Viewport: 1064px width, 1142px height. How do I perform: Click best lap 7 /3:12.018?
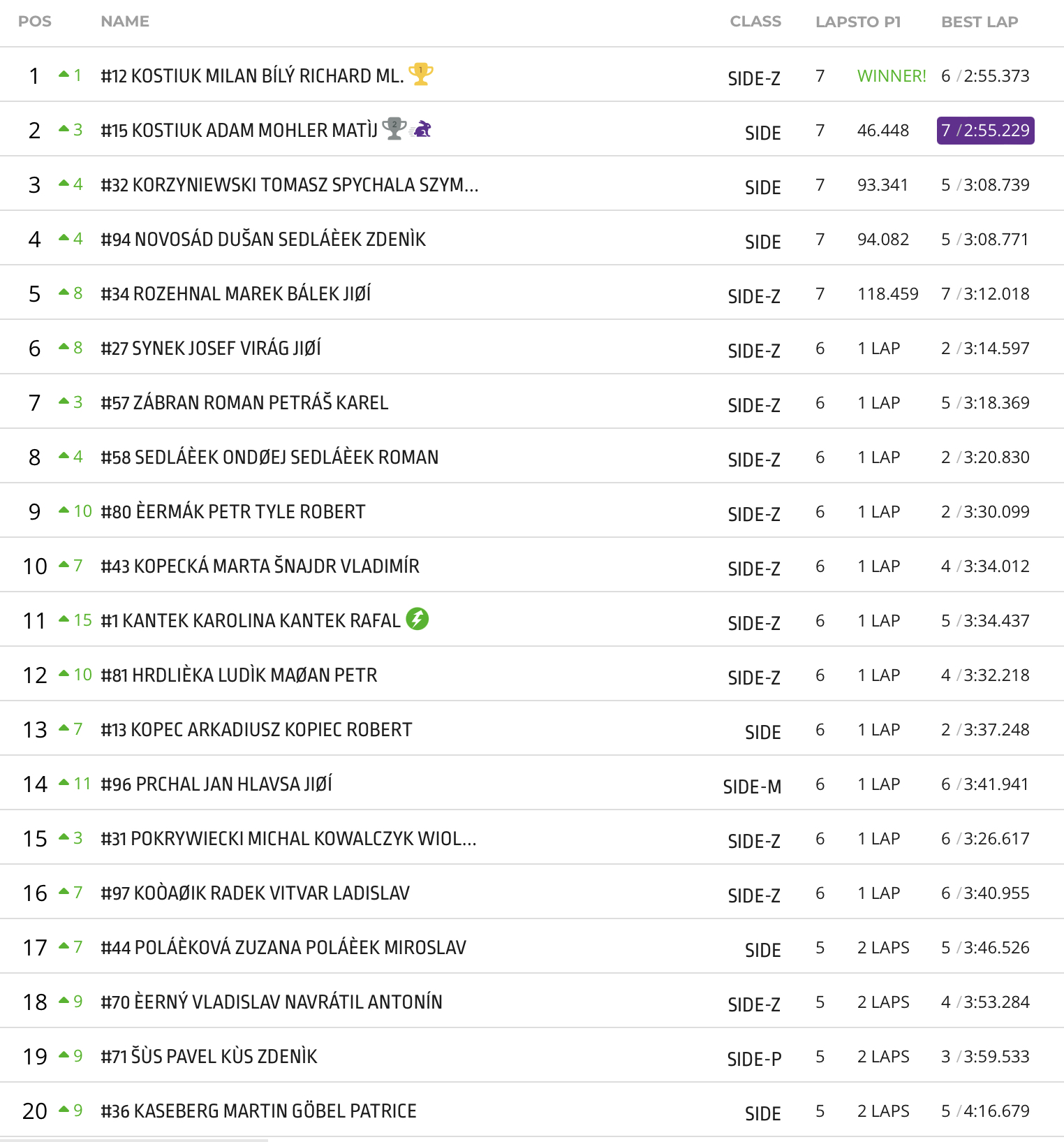(x=985, y=293)
